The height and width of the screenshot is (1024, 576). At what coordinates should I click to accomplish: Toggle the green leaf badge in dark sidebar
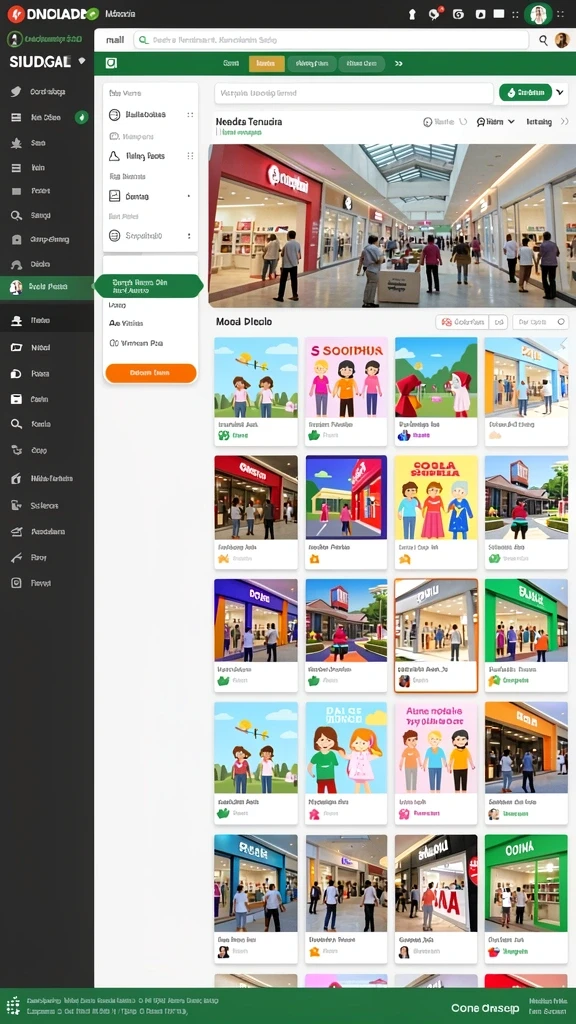pyautogui.click(x=82, y=118)
